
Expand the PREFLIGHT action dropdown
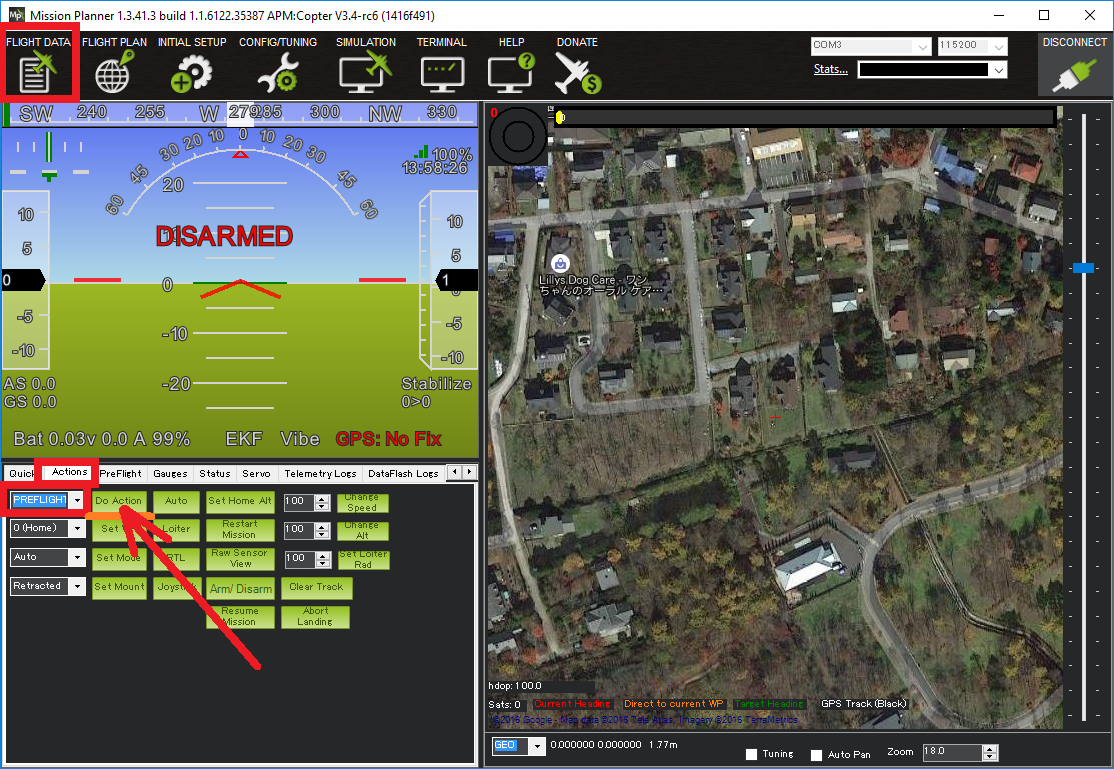tap(77, 500)
